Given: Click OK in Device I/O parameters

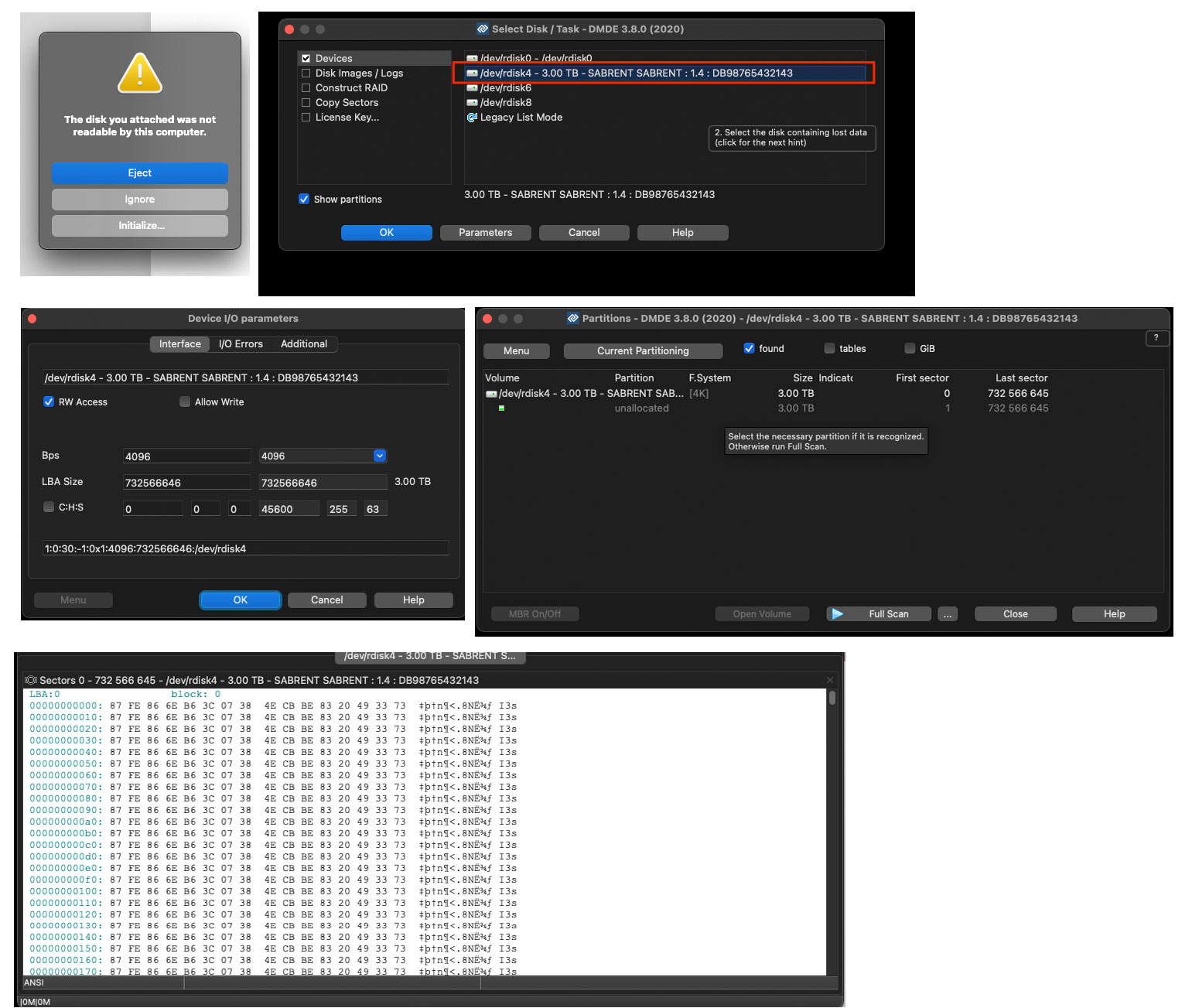Looking at the screenshot, I should click(x=241, y=600).
